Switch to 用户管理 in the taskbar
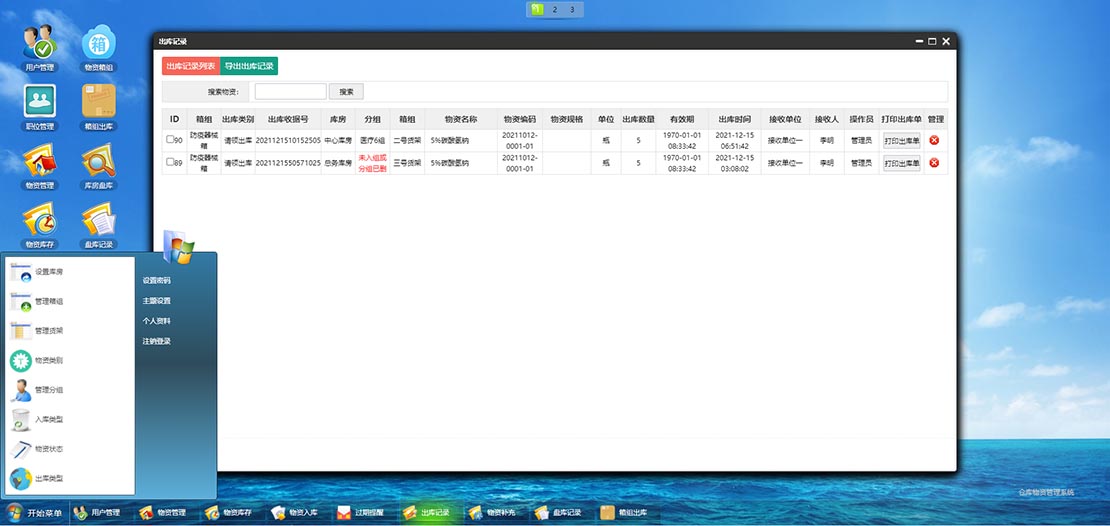 [x=99, y=513]
